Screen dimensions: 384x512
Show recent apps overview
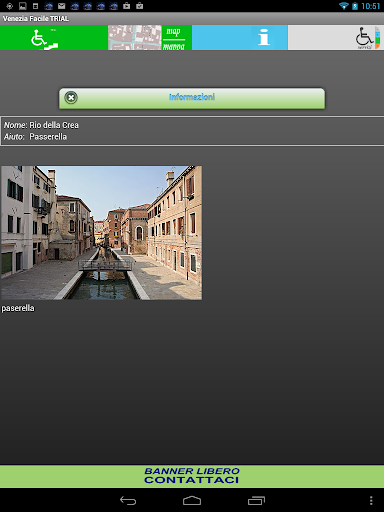[256, 500]
